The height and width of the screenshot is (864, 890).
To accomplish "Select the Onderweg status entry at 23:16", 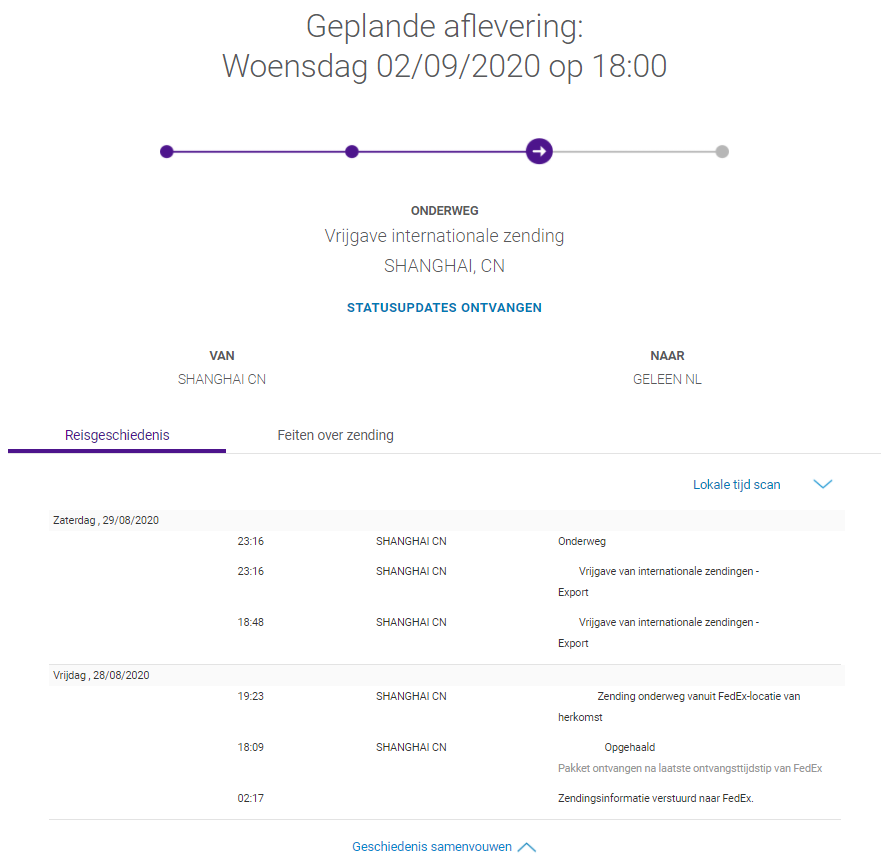I will point(582,542).
